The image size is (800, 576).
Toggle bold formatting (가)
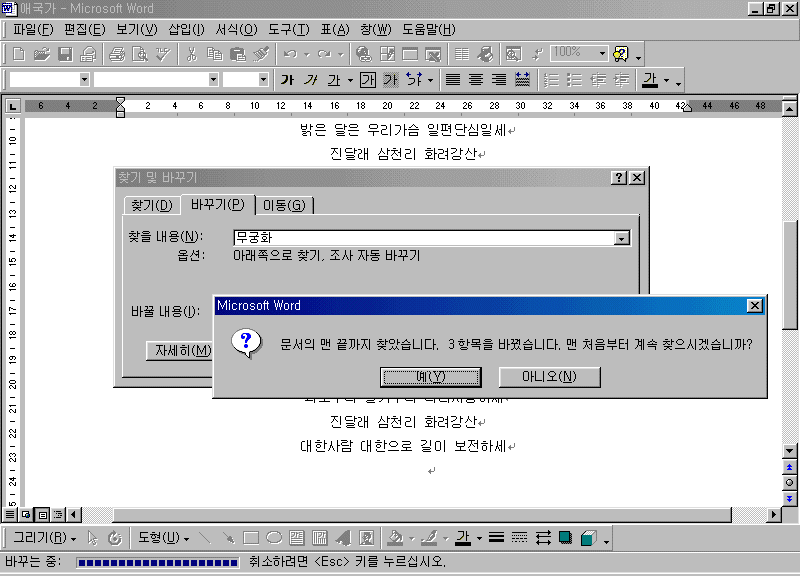point(287,80)
